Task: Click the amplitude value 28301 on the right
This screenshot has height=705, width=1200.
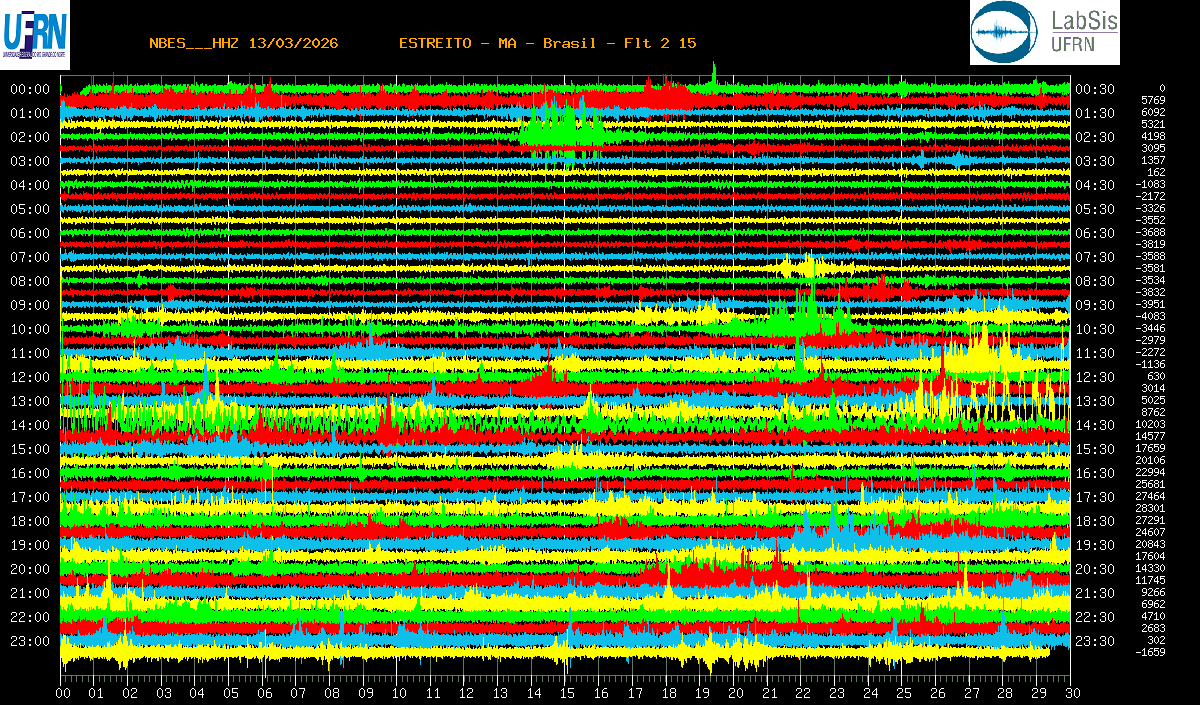Action: (x=1152, y=508)
